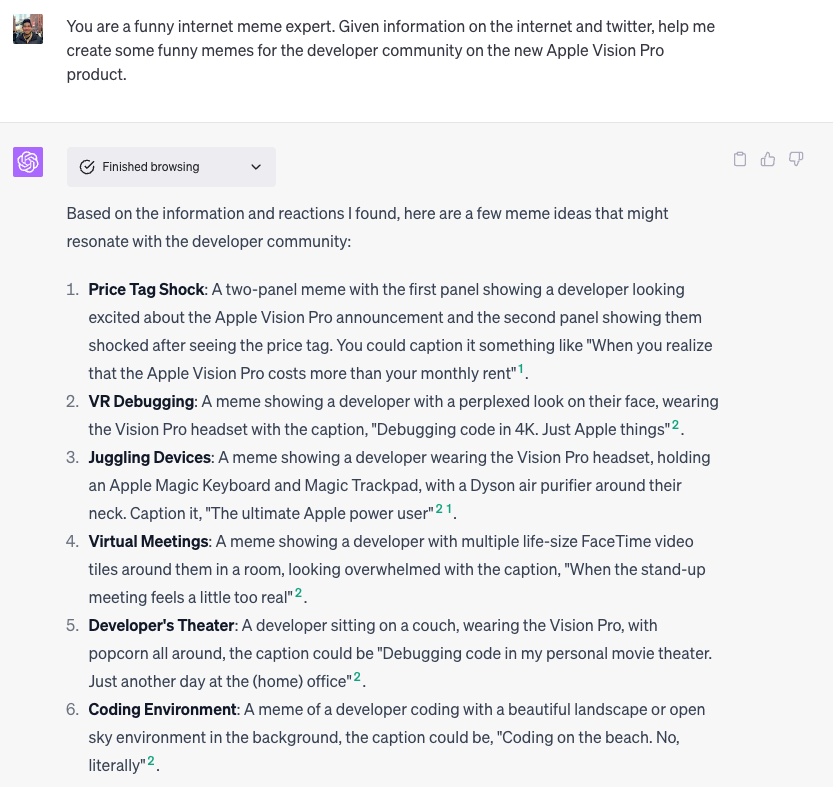Click the 'Finished browsing' label text
833x787 pixels.
pos(151,167)
